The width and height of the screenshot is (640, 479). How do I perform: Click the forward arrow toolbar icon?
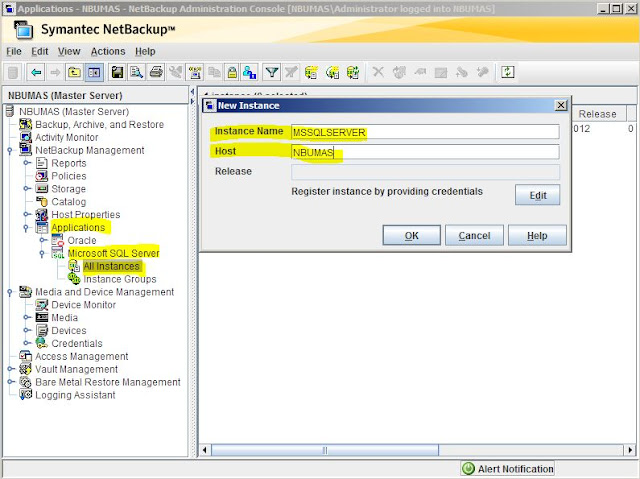coord(55,73)
